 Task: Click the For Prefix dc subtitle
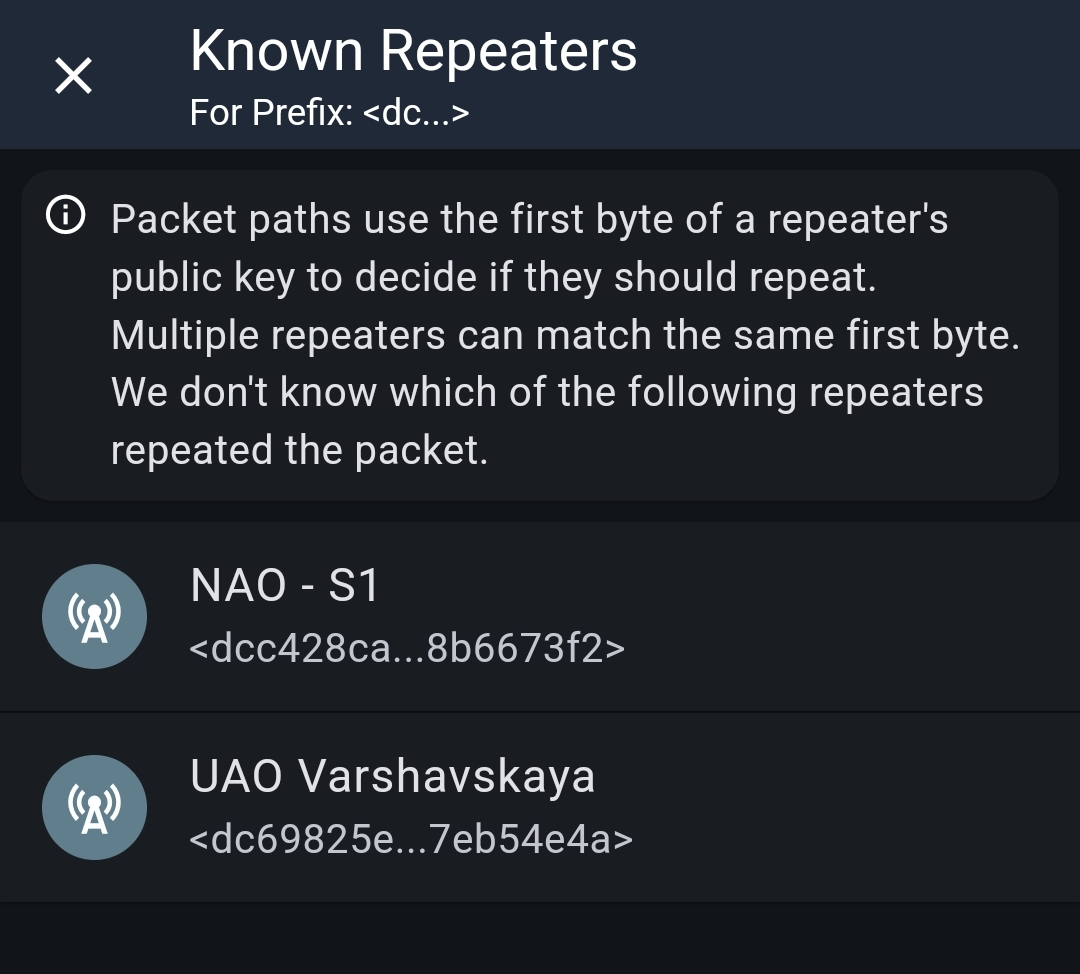(x=329, y=113)
